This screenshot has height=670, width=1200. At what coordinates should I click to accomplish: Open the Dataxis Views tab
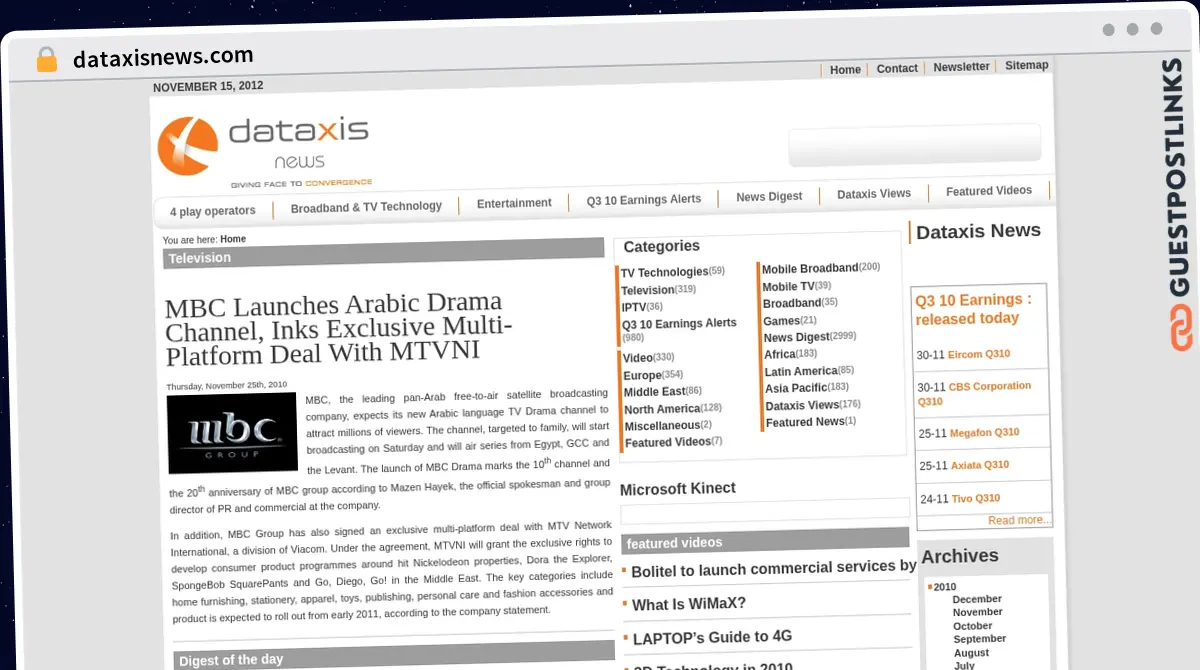874,193
